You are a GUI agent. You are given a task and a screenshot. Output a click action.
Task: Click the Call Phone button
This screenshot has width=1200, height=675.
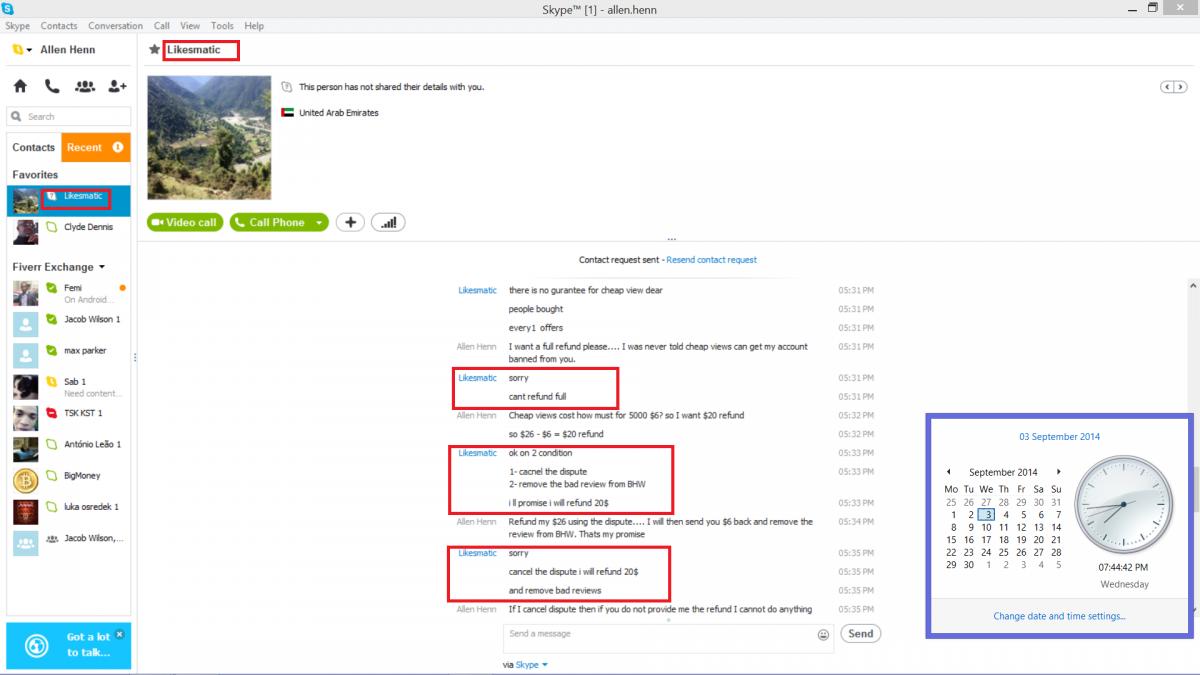(x=269, y=222)
